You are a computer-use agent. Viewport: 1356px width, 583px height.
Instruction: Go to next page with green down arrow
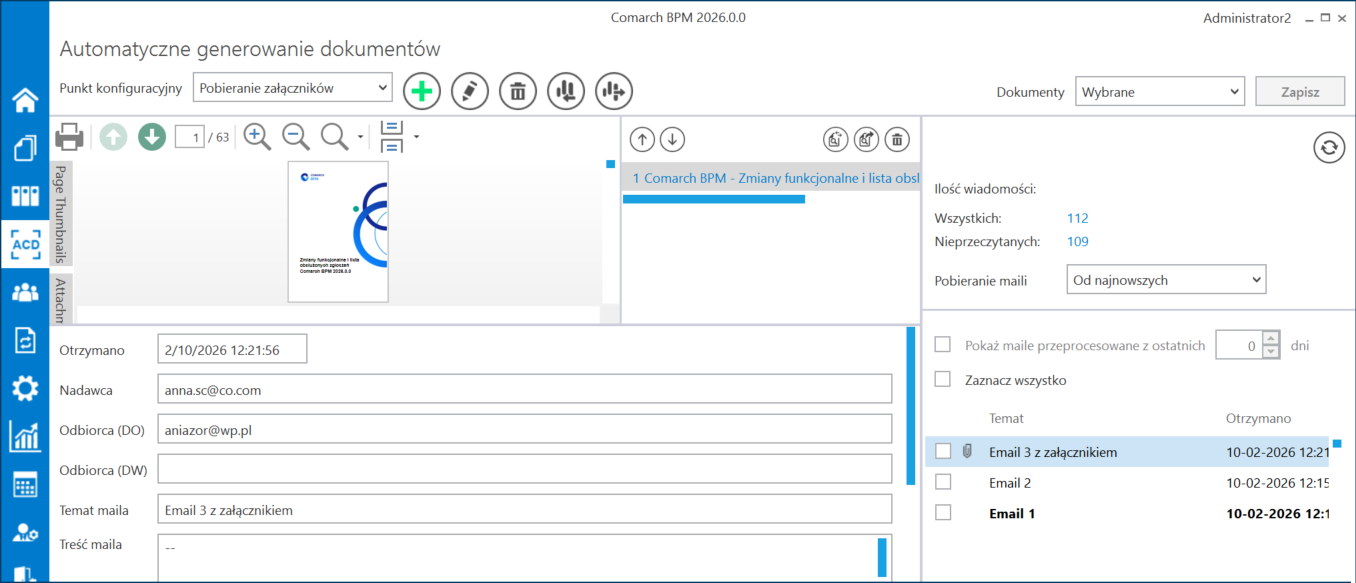tap(152, 136)
